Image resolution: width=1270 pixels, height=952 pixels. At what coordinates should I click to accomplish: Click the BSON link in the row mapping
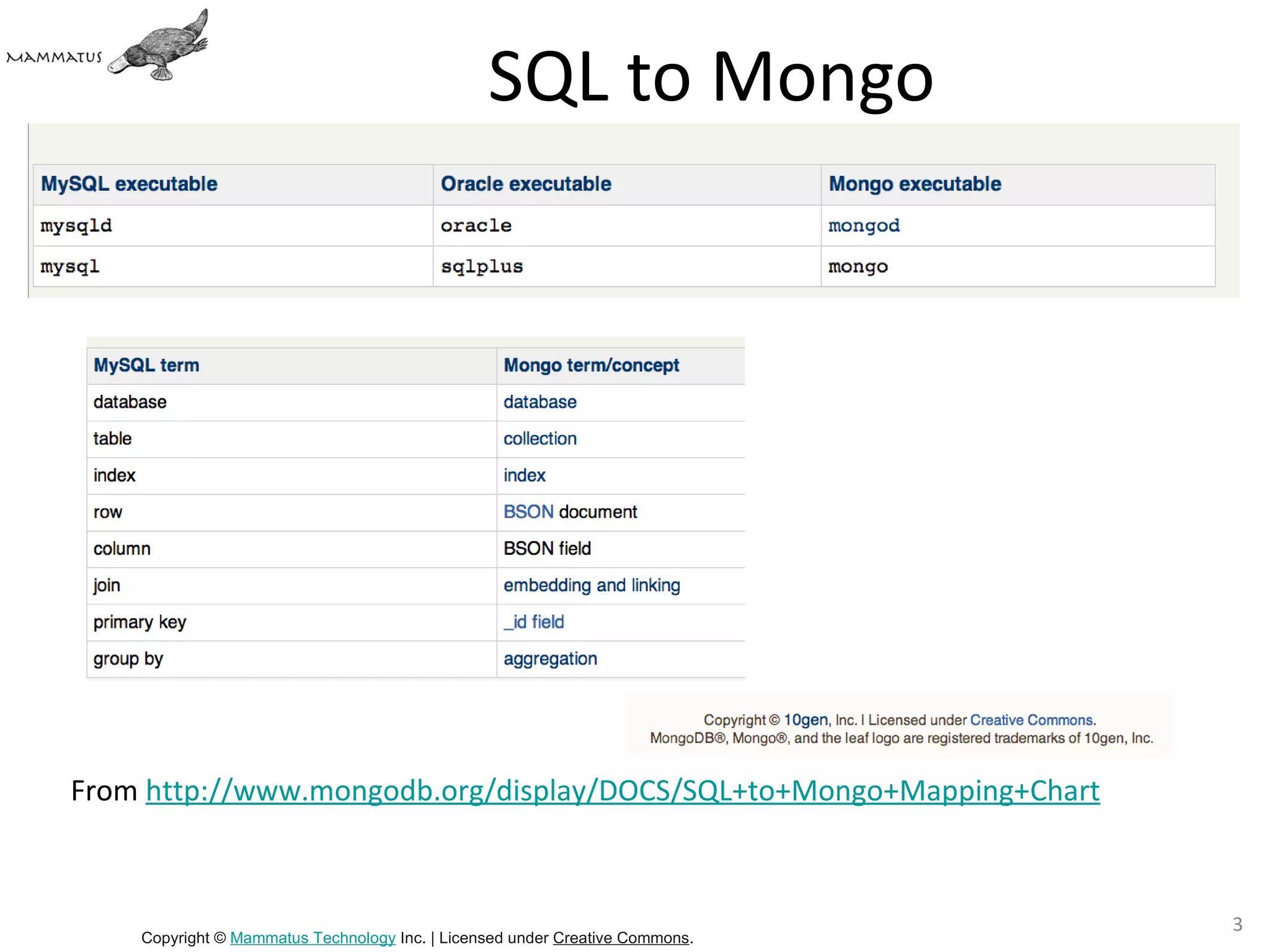tap(528, 512)
